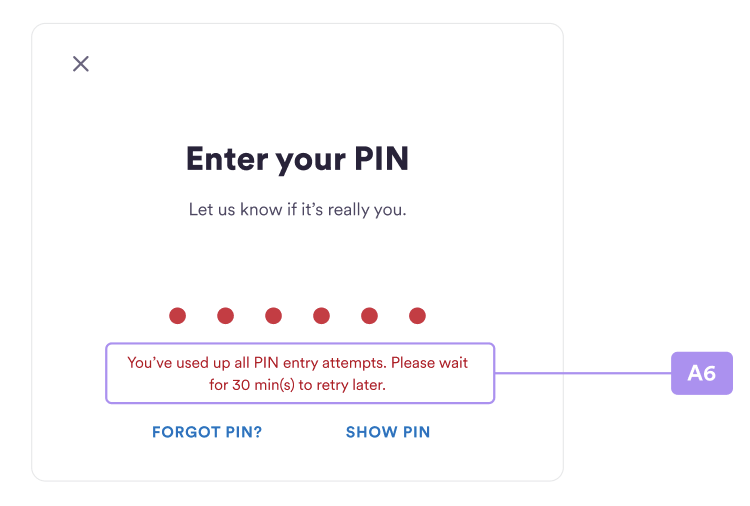The image size is (750, 506).
Task: Close the Enter your PIN dialog
Action: tap(81, 64)
